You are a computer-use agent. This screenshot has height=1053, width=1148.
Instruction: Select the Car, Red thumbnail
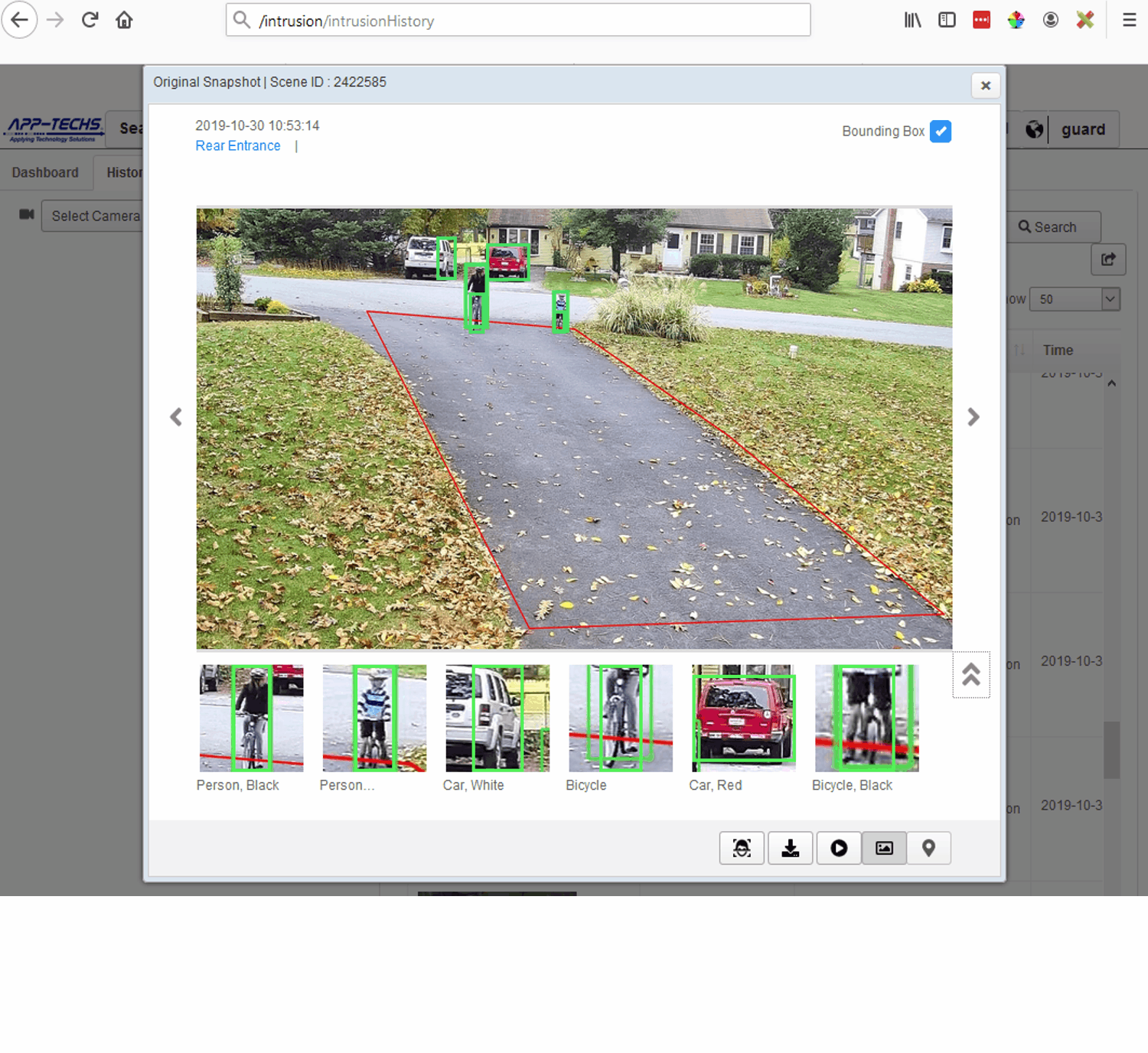tap(742, 718)
